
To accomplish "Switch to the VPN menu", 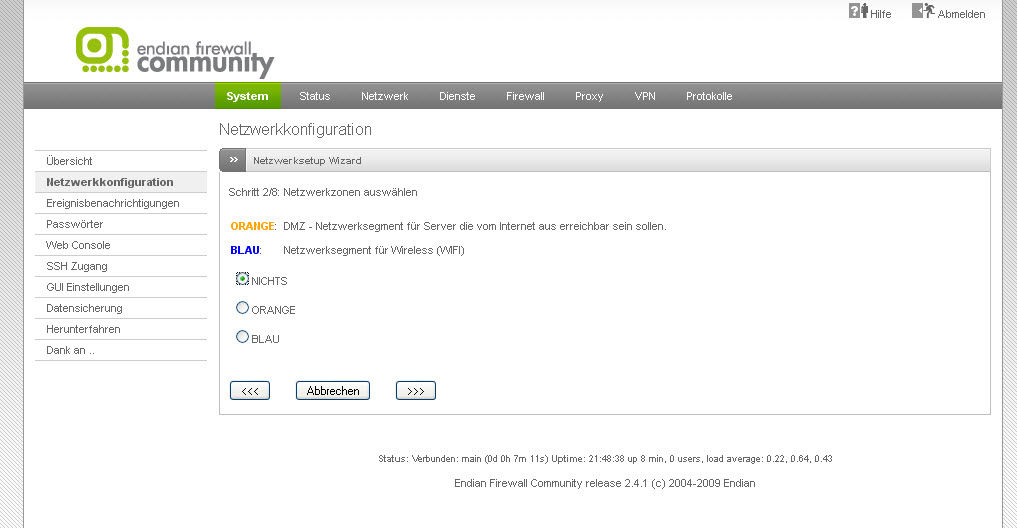I will 645,96.
